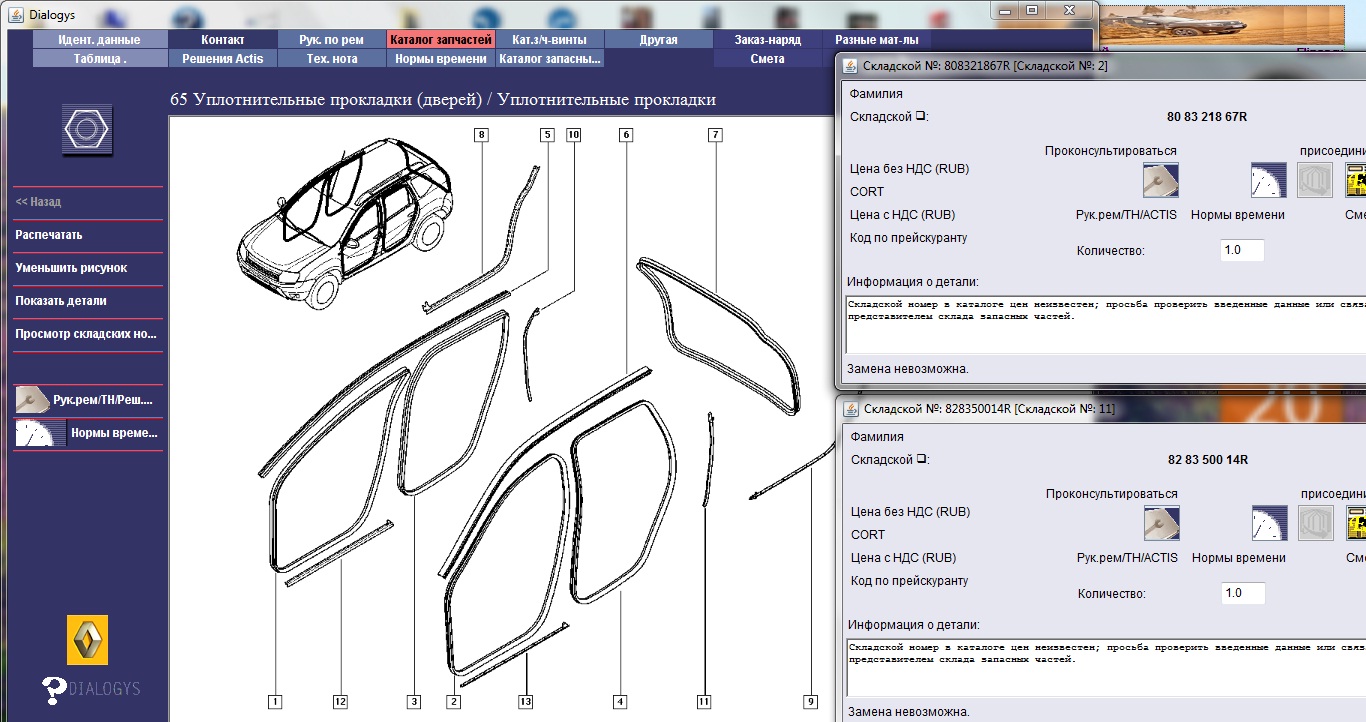
Task: Click the Количество field in the 808321867R window
Action: tap(1242, 250)
